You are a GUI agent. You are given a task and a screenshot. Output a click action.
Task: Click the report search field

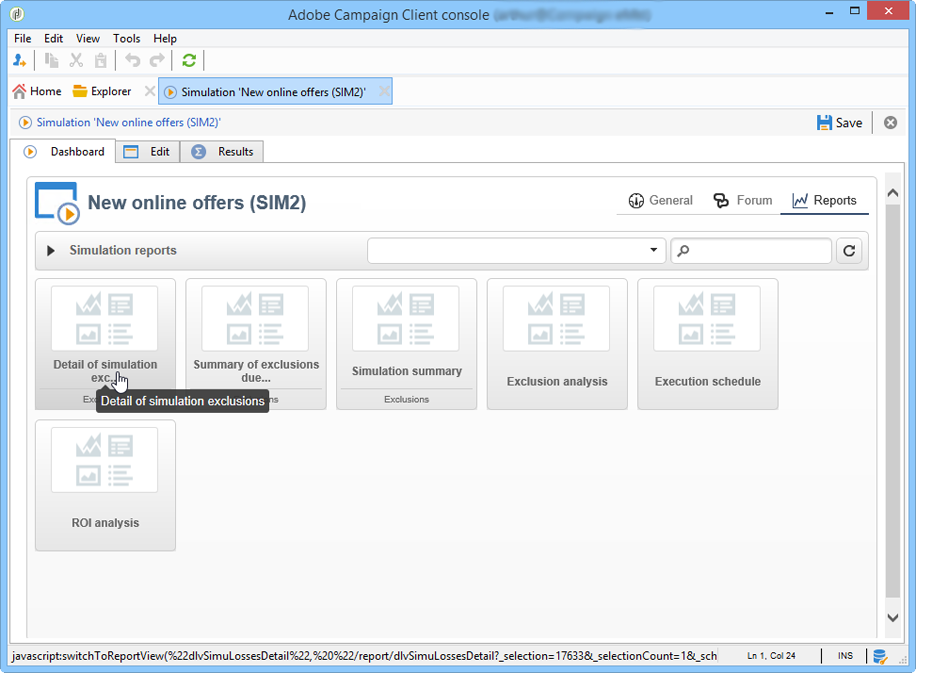pyautogui.click(x=751, y=251)
